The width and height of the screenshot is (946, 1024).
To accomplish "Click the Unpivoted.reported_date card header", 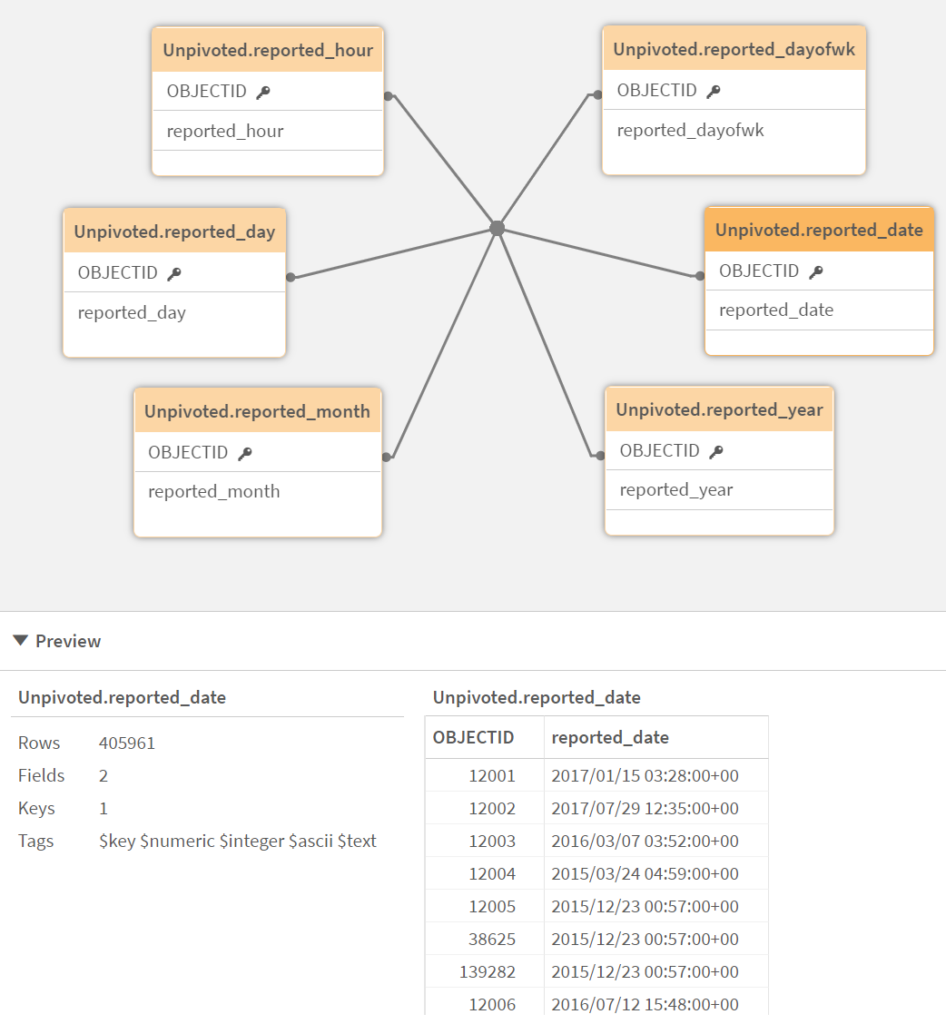I will click(819, 229).
